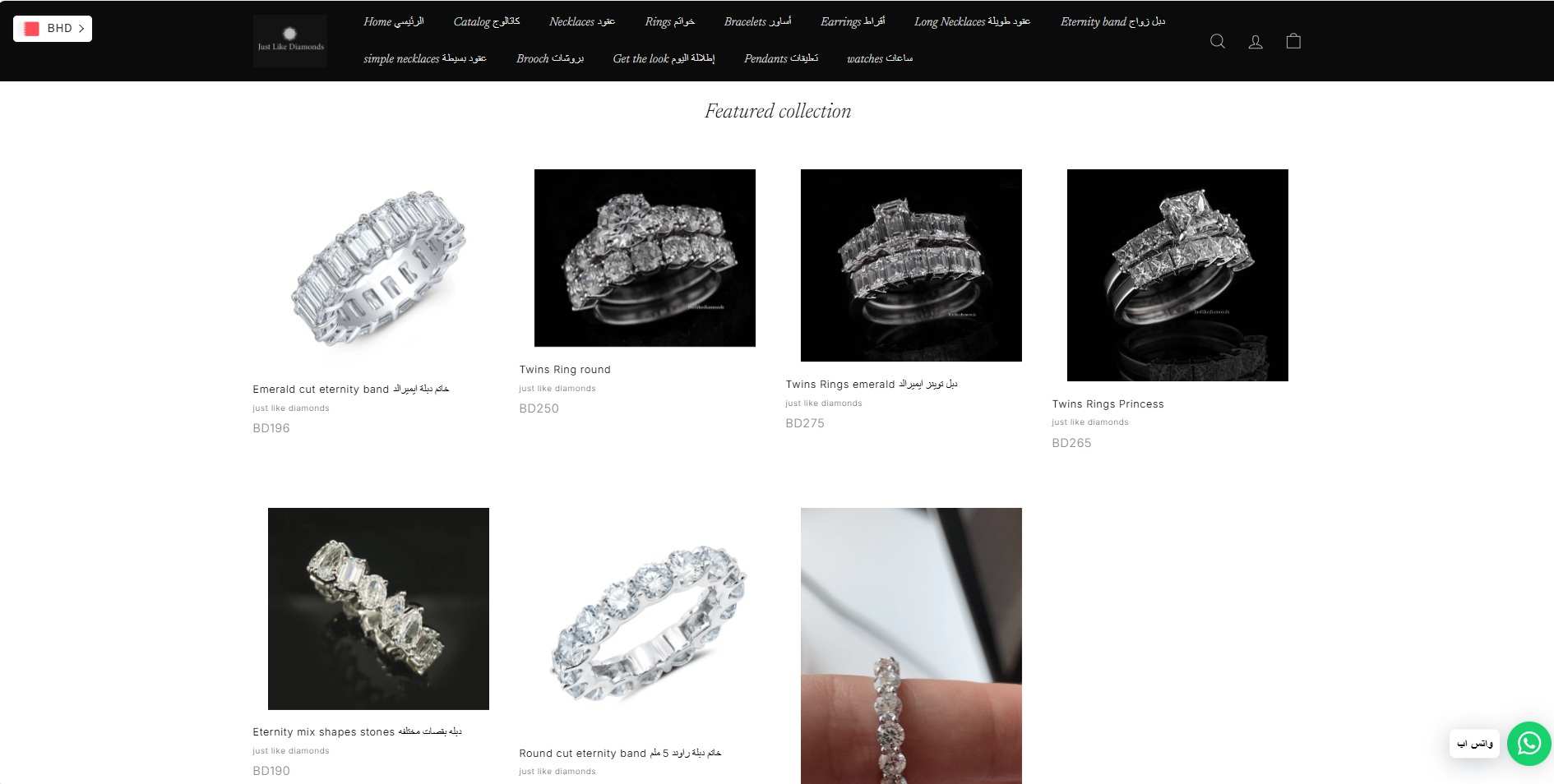Image resolution: width=1554 pixels, height=784 pixels.
Task: Click the red flag in currency selector
Action: (32, 29)
